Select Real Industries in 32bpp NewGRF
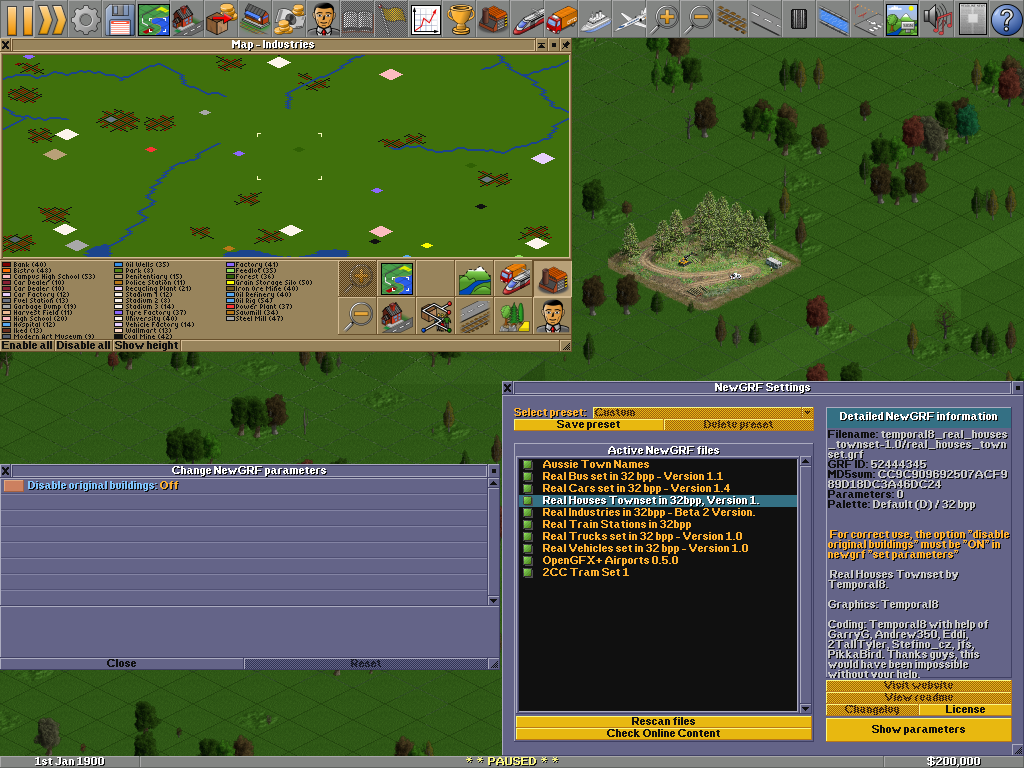The width and height of the screenshot is (1024, 768). (658, 512)
